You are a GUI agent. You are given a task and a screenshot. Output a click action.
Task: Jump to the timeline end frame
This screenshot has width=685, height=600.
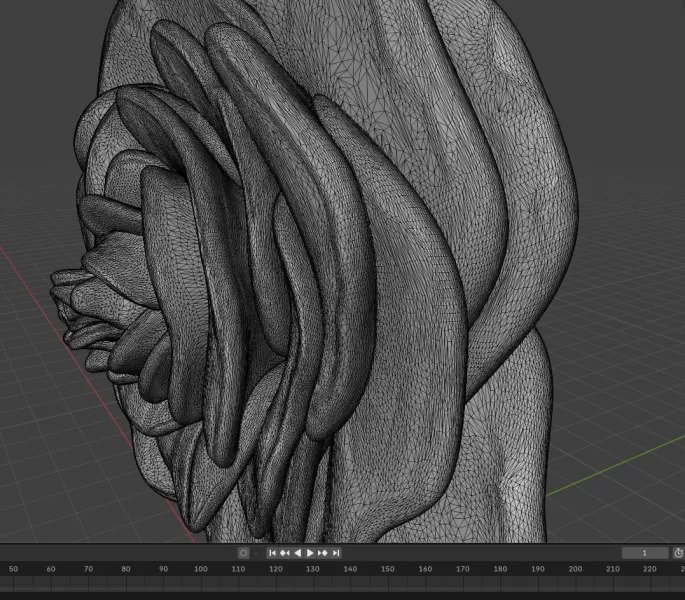[x=336, y=553]
